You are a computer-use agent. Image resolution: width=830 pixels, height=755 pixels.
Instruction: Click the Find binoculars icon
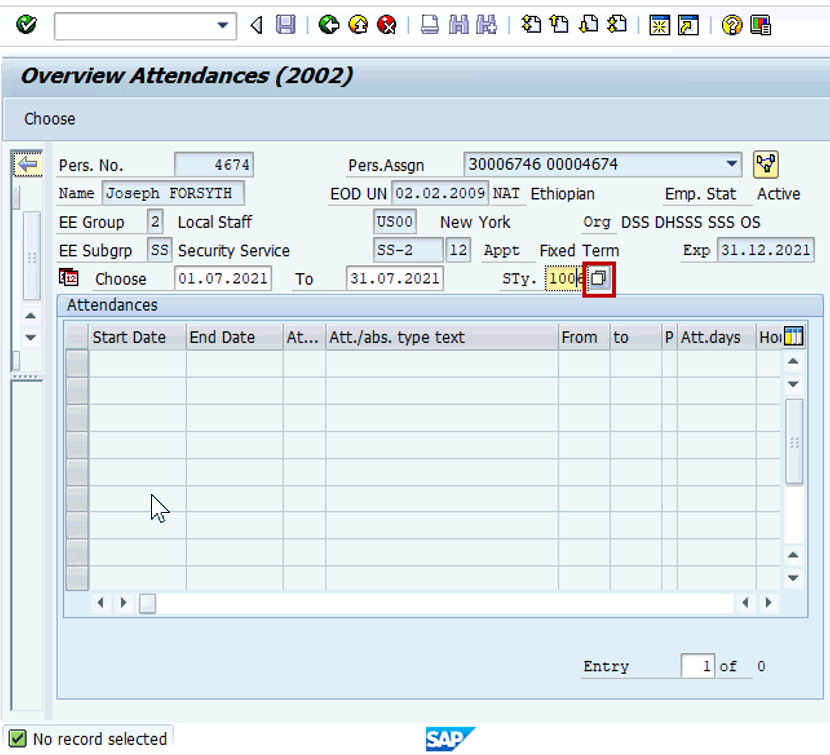pos(458,25)
